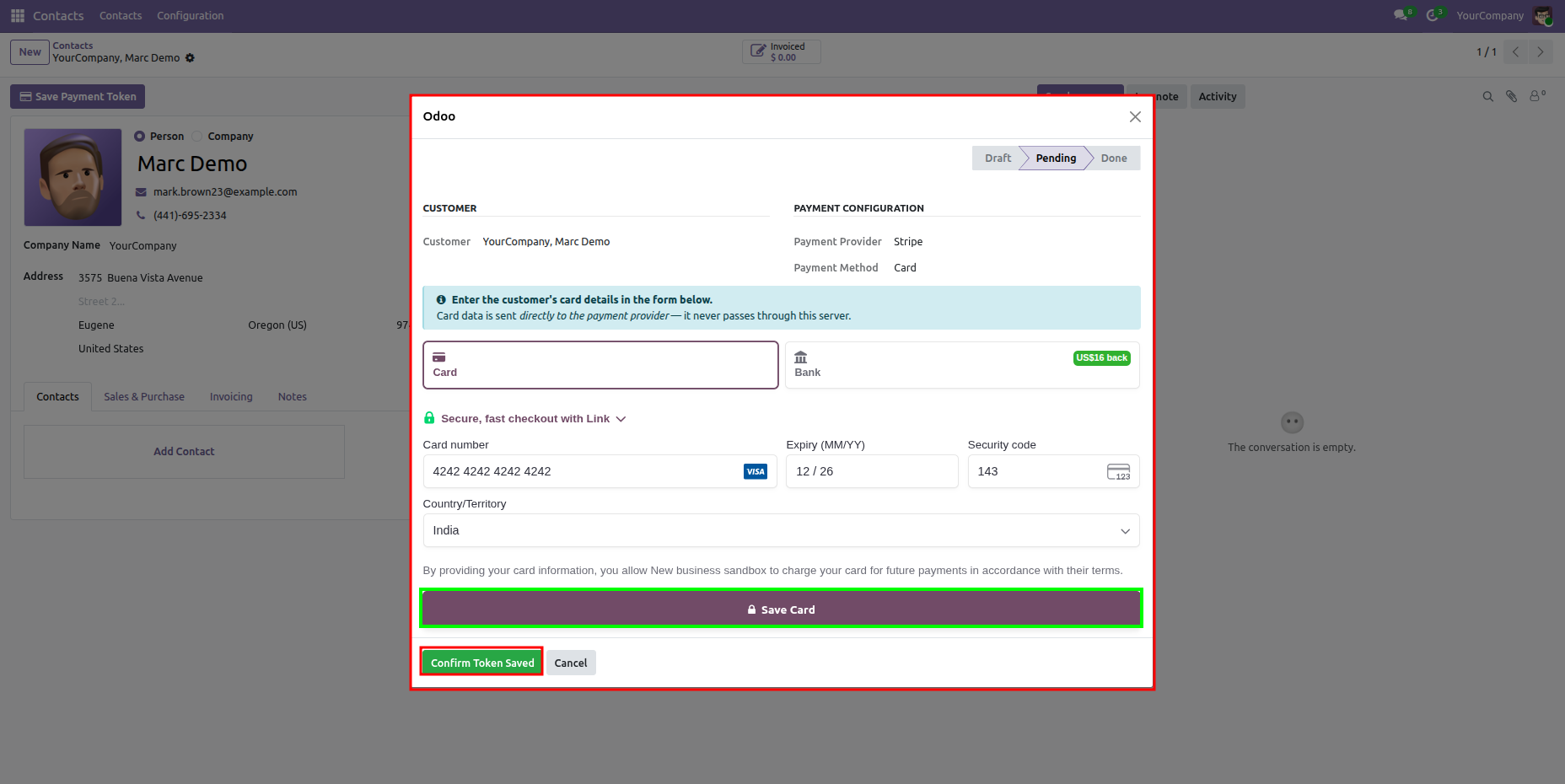Image resolution: width=1565 pixels, height=784 pixels.
Task: Open the Oregon (US) state field
Action: [x=277, y=325]
